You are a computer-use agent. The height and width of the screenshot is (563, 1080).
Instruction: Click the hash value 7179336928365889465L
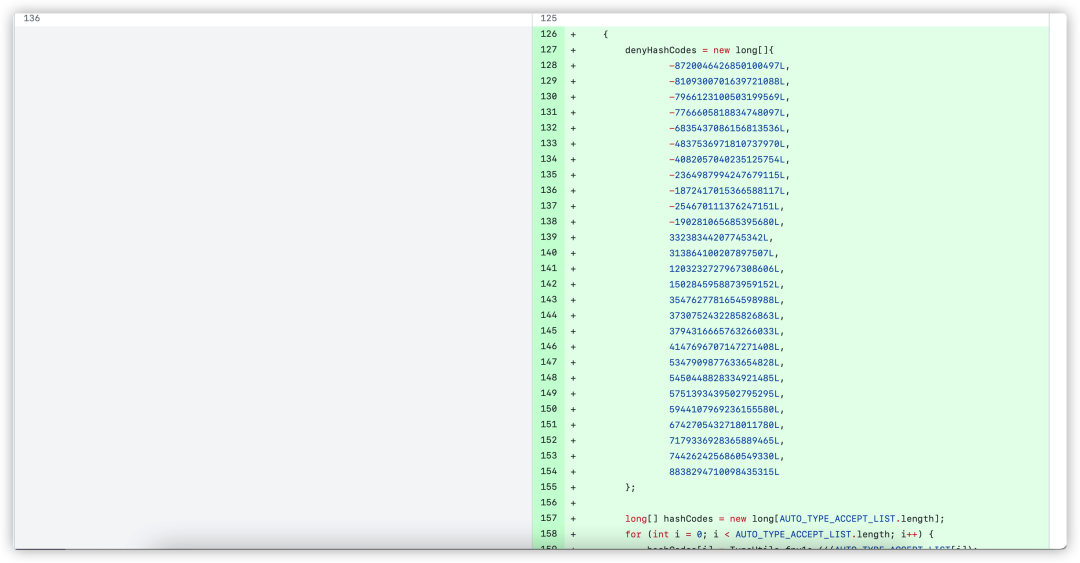coord(724,441)
